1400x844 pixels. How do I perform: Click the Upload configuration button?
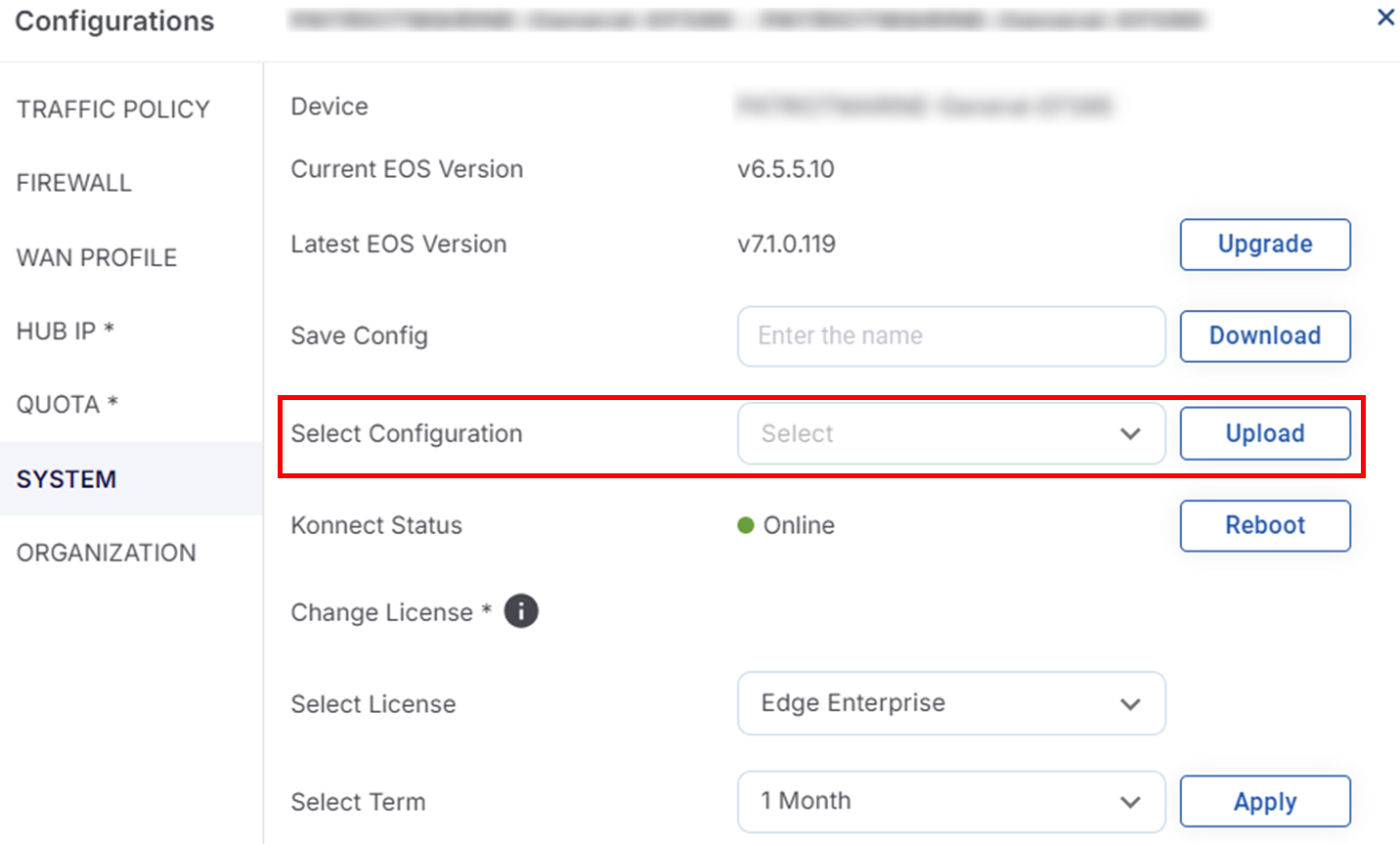(x=1264, y=433)
